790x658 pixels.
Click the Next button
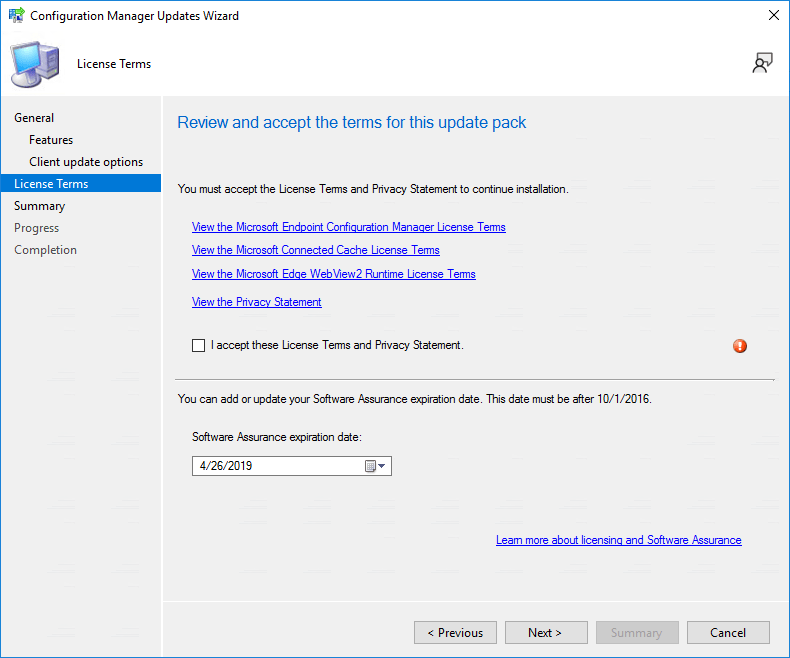point(546,632)
